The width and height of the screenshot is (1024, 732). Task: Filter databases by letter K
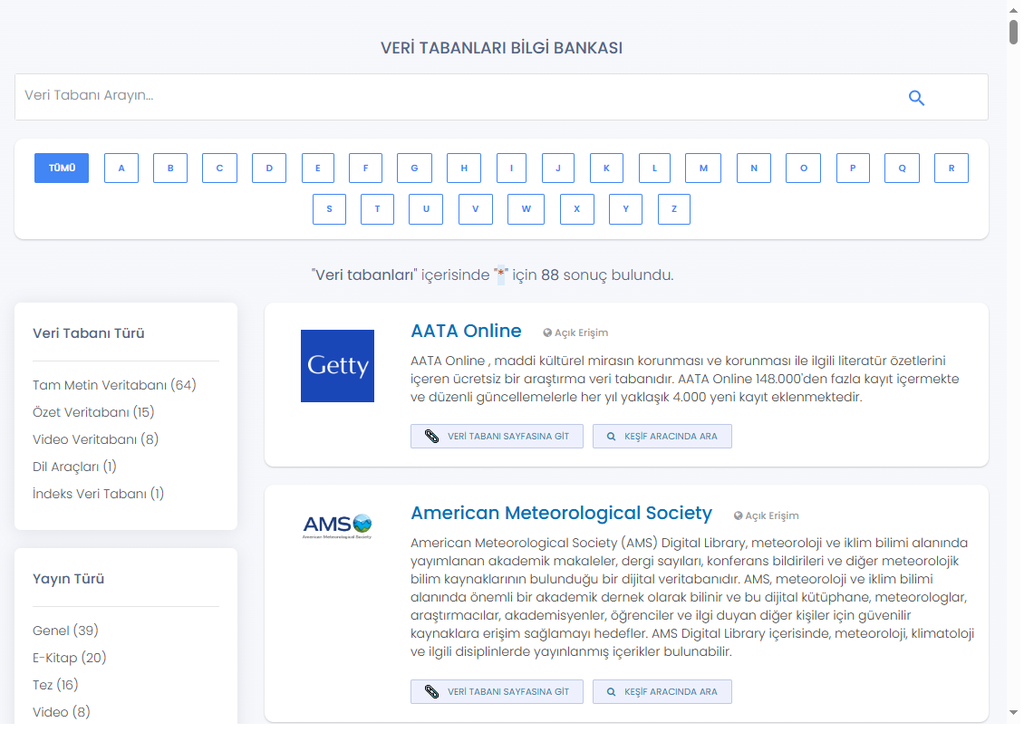(607, 168)
